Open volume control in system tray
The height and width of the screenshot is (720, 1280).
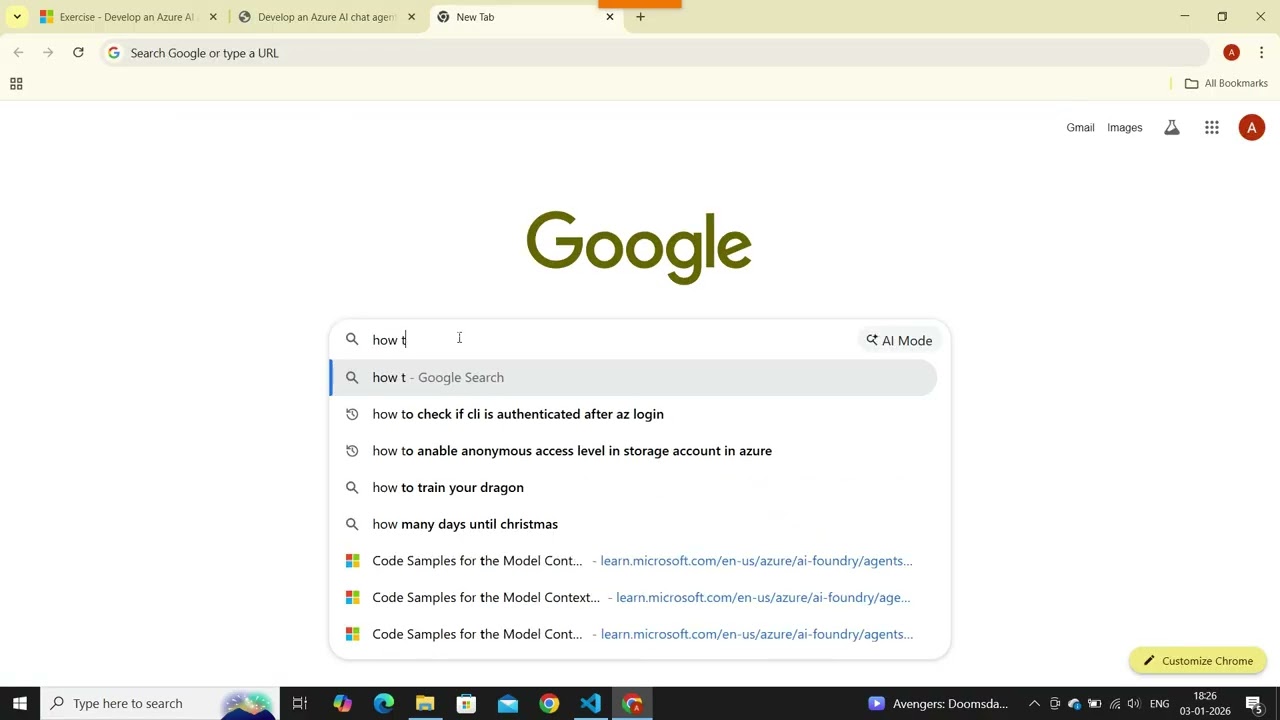(1133, 704)
